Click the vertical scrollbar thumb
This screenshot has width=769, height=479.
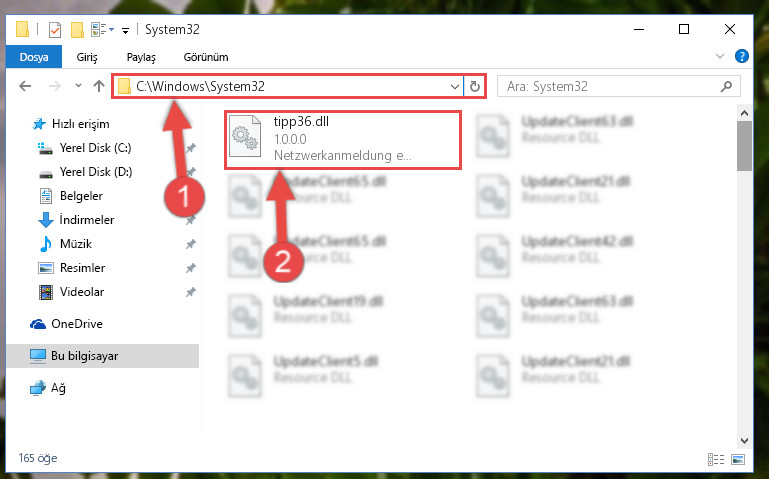click(x=744, y=146)
